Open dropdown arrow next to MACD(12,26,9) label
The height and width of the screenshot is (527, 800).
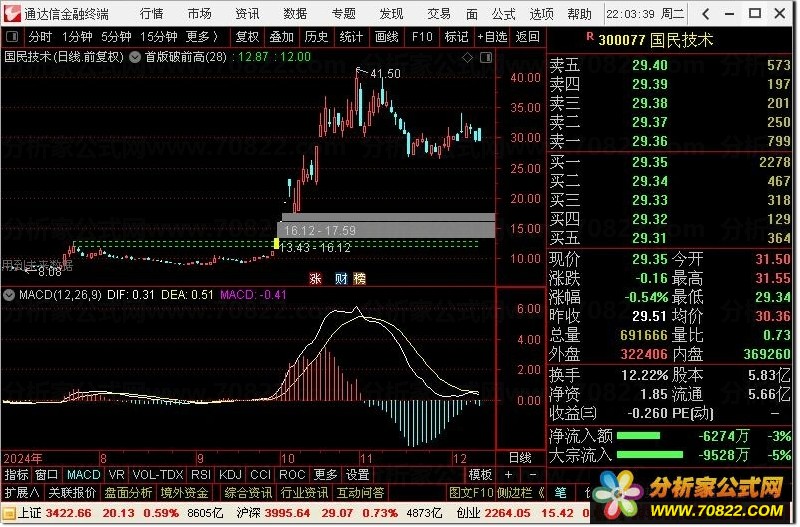9,295
